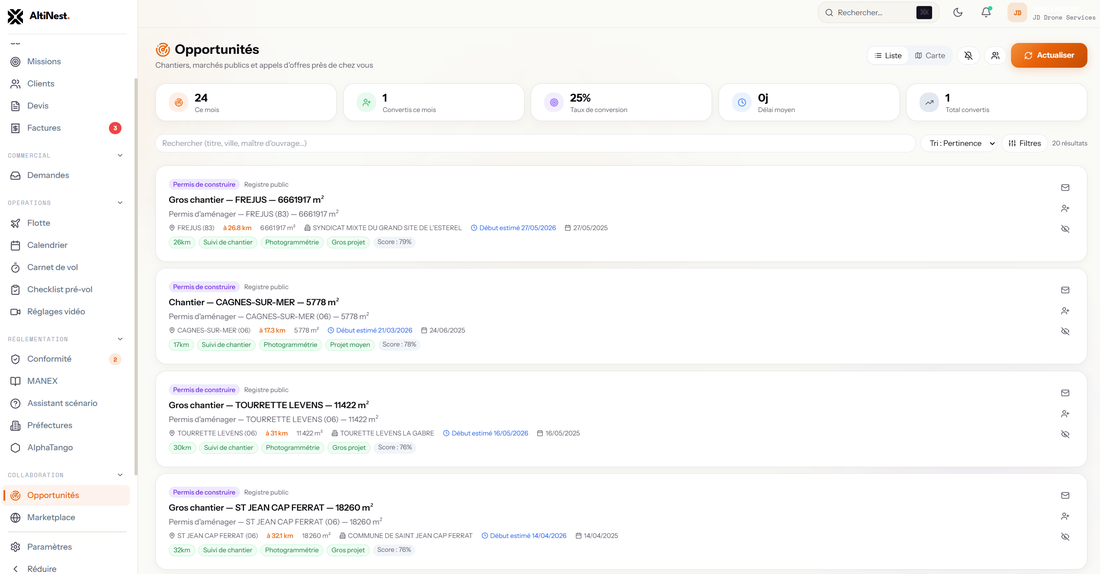Switch to Liste view
The height and width of the screenshot is (574, 1100).
888,55
